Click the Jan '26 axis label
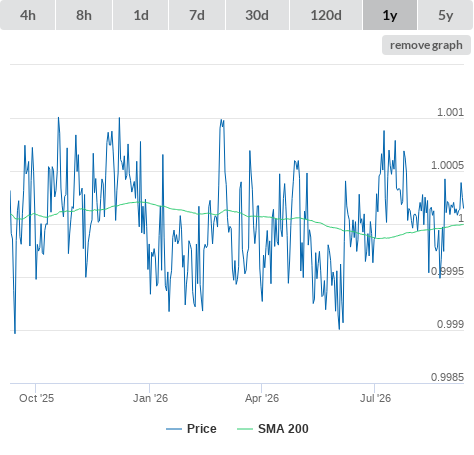The height and width of the screenshot is (455, 474). pyautogui.click(x=150, y=398)
